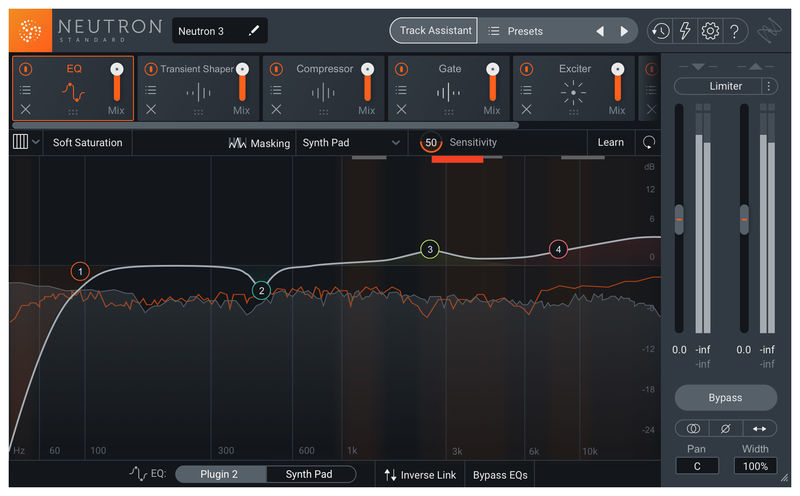This screenshot has width=800, height=496.
Task: Toggle the Transient Shaper power button
Action: coord(151,69)
